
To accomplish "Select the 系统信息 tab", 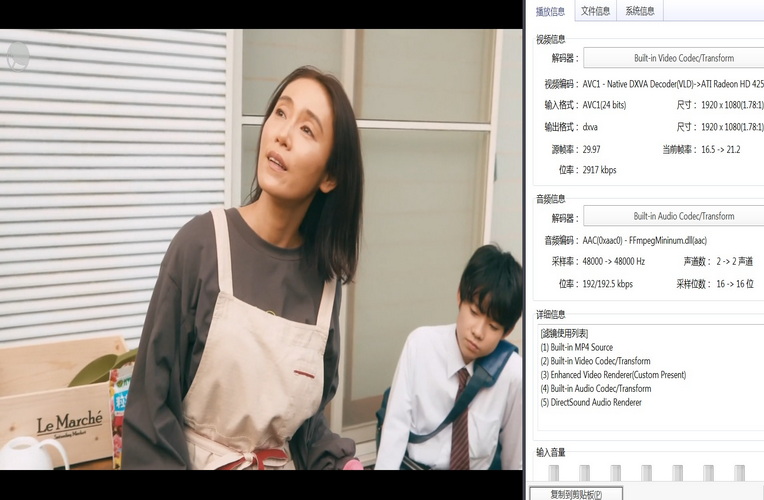I will (x=640, y=11).
